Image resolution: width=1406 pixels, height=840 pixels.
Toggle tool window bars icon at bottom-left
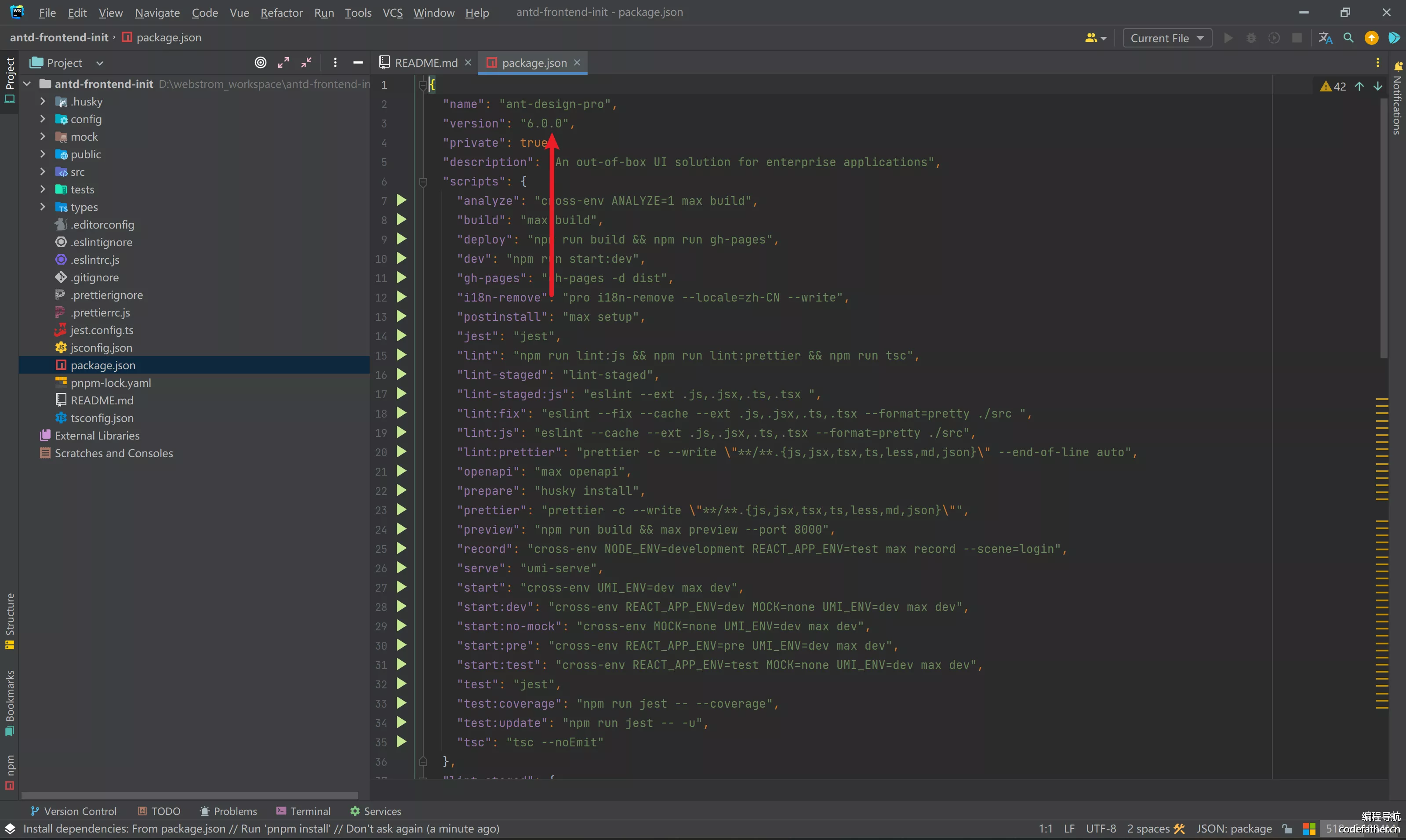coord(10,829)
